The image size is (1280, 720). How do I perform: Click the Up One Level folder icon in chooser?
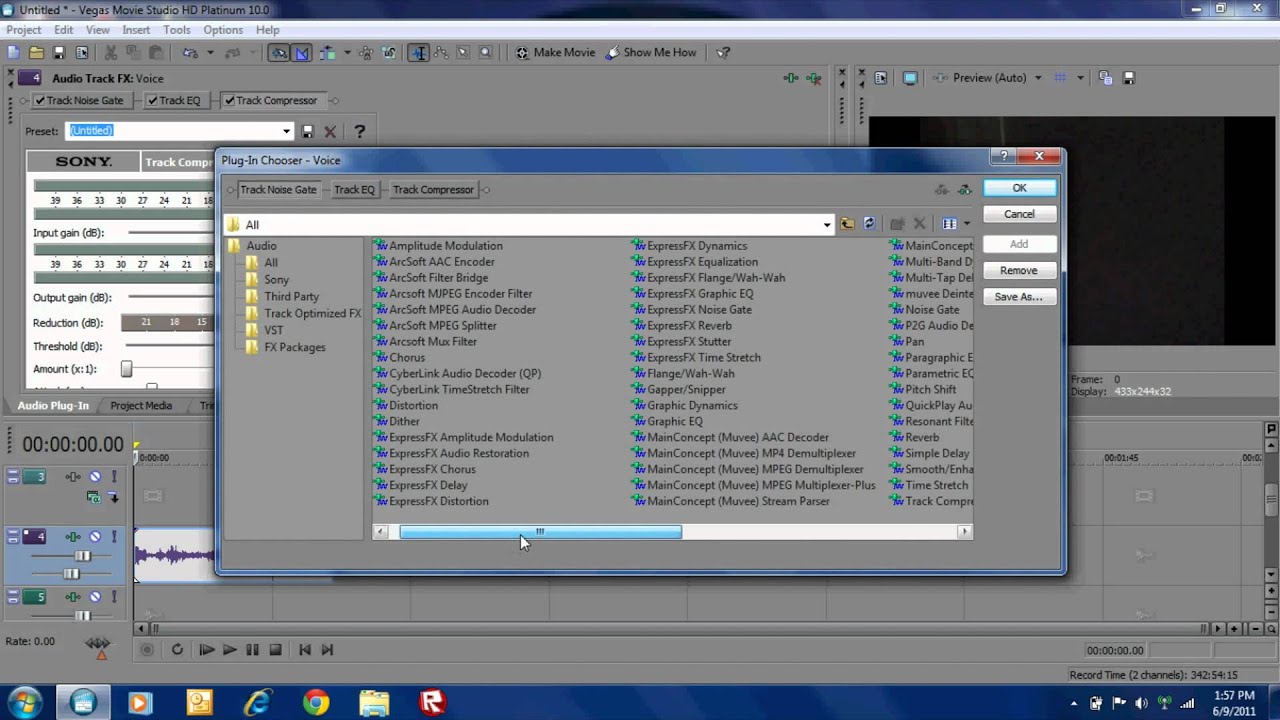point(847,224)
